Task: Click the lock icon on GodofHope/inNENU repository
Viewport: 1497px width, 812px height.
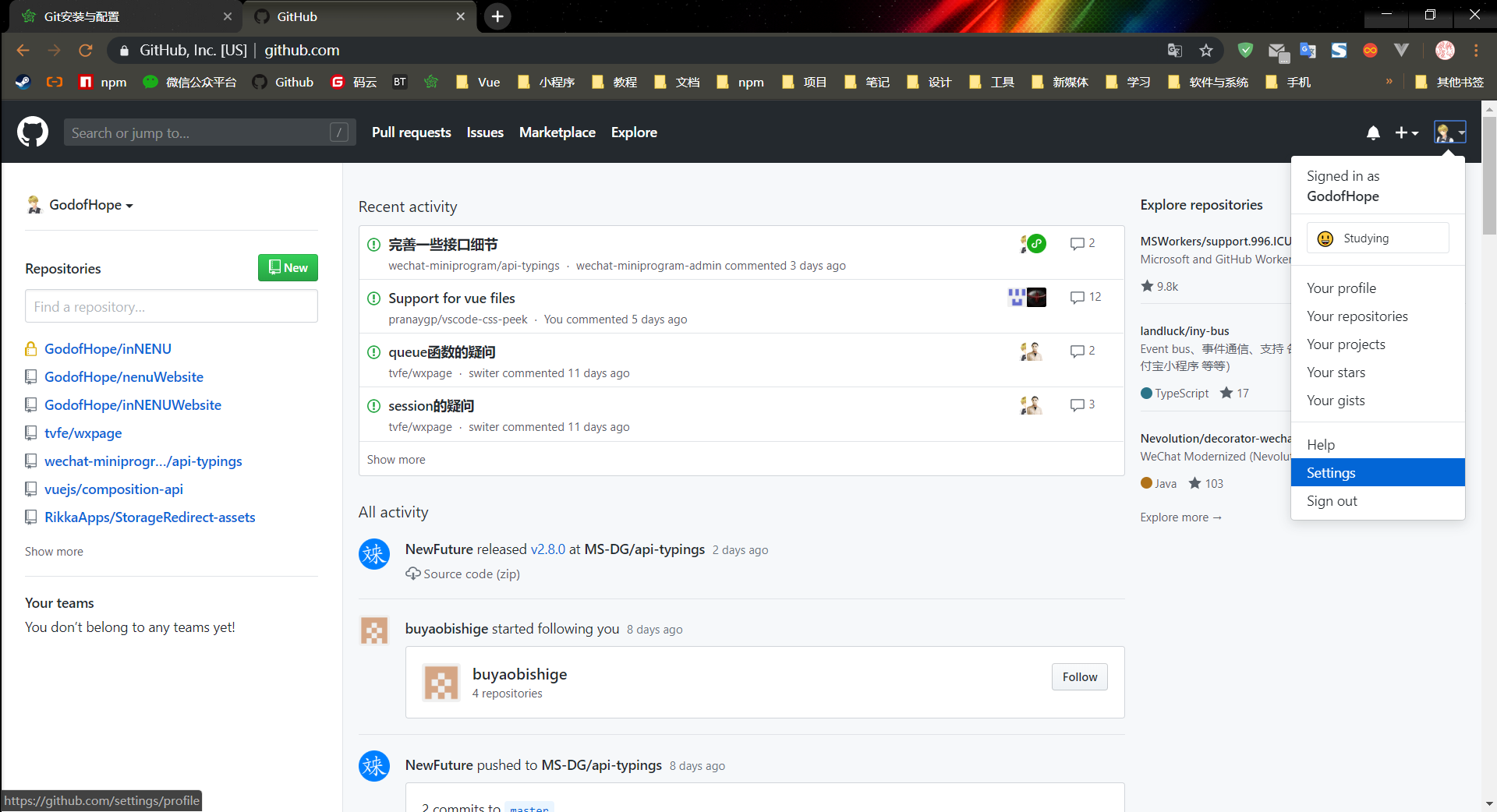Action: click(x=30, y=348)
